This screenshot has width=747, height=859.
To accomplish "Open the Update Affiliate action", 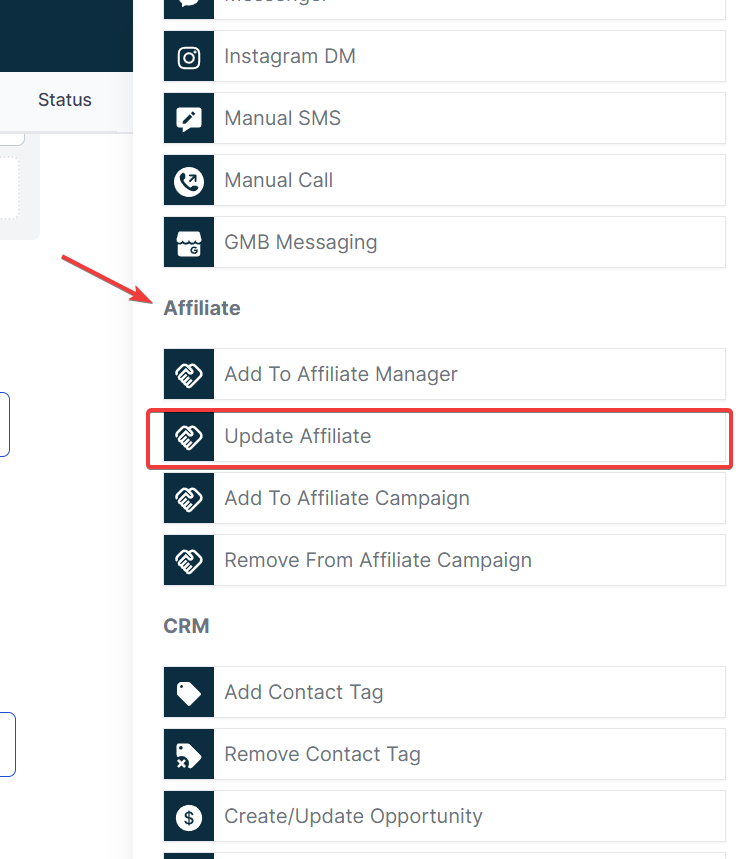I will coord(440,436).
